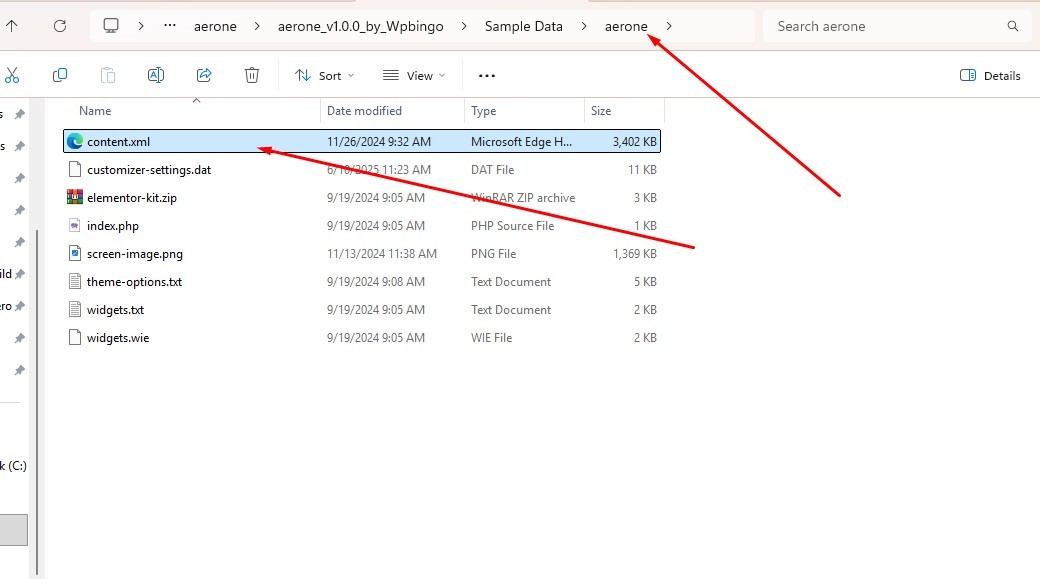The image size is (1040, 579).
Task: Click the file icon of widgets.wie
Action: coord(75,337)
